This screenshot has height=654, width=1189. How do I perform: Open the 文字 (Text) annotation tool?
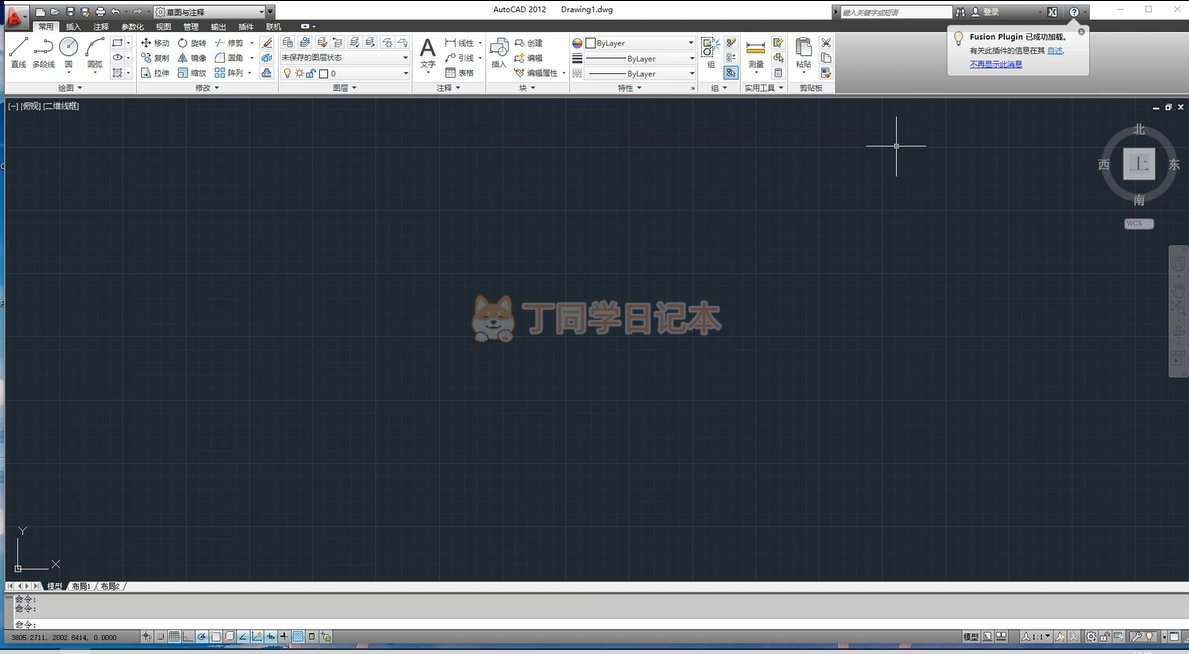pos(427,52)
